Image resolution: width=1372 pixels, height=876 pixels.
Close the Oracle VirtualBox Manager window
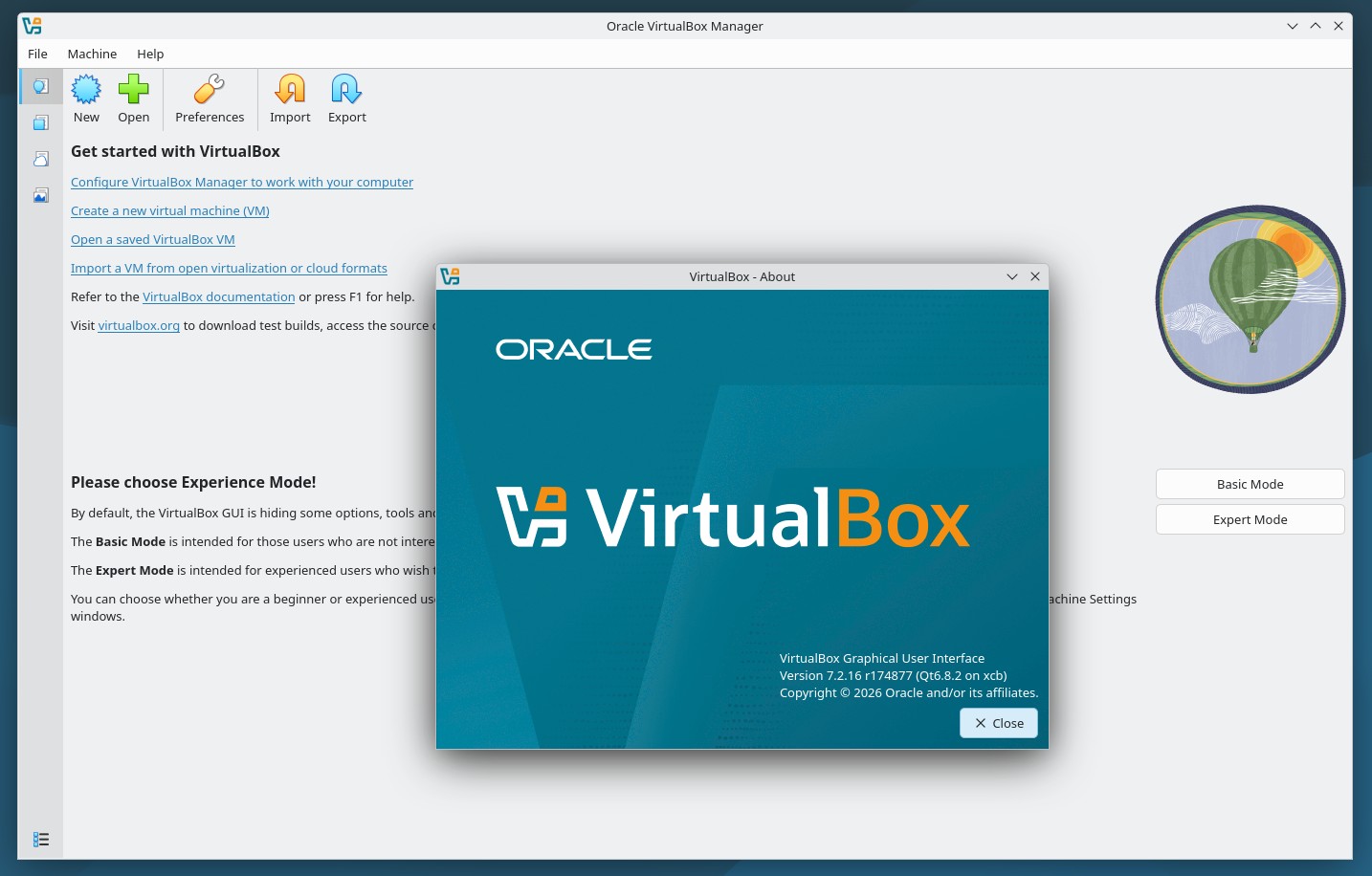coord(1339,26)
